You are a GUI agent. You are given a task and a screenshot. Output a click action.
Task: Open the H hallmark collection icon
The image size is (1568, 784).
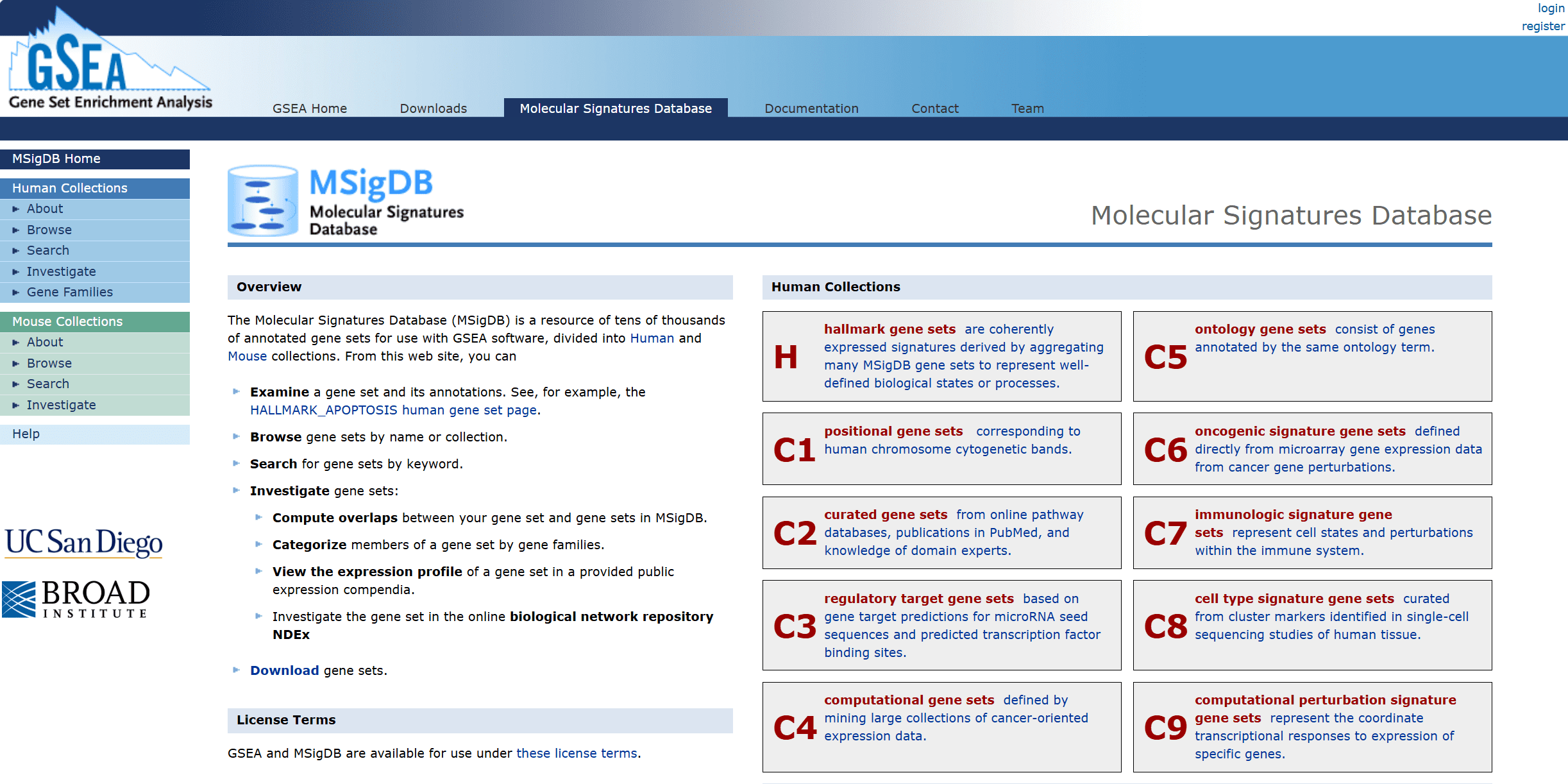pyautogui.click(x=786, y=357)
